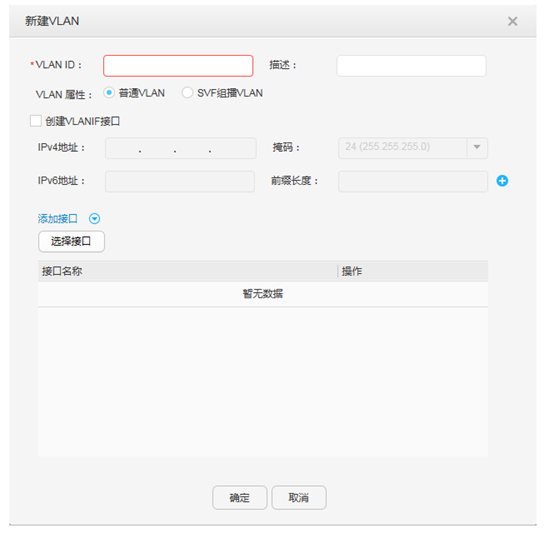Enable the 创建VLANIF接口 checkbox
The height and width of the screenshot is (533, 554).
pos(36,121)
